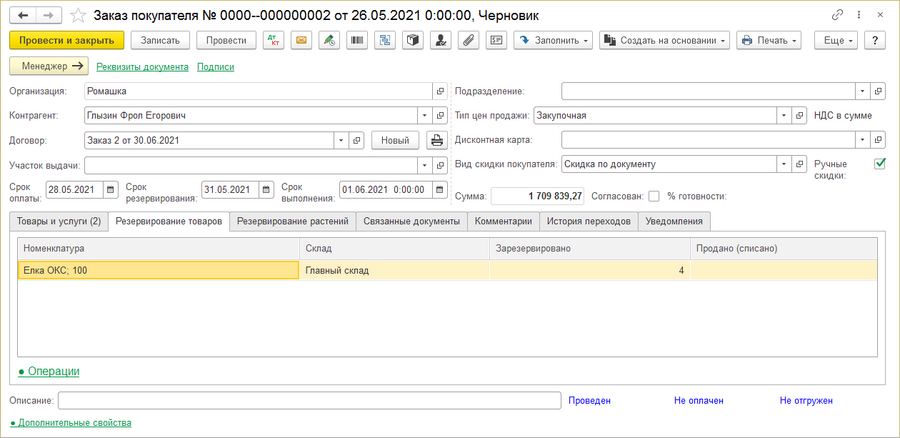
Task: Open the Контрагент record icon
Action: click(x=440, y=115)
